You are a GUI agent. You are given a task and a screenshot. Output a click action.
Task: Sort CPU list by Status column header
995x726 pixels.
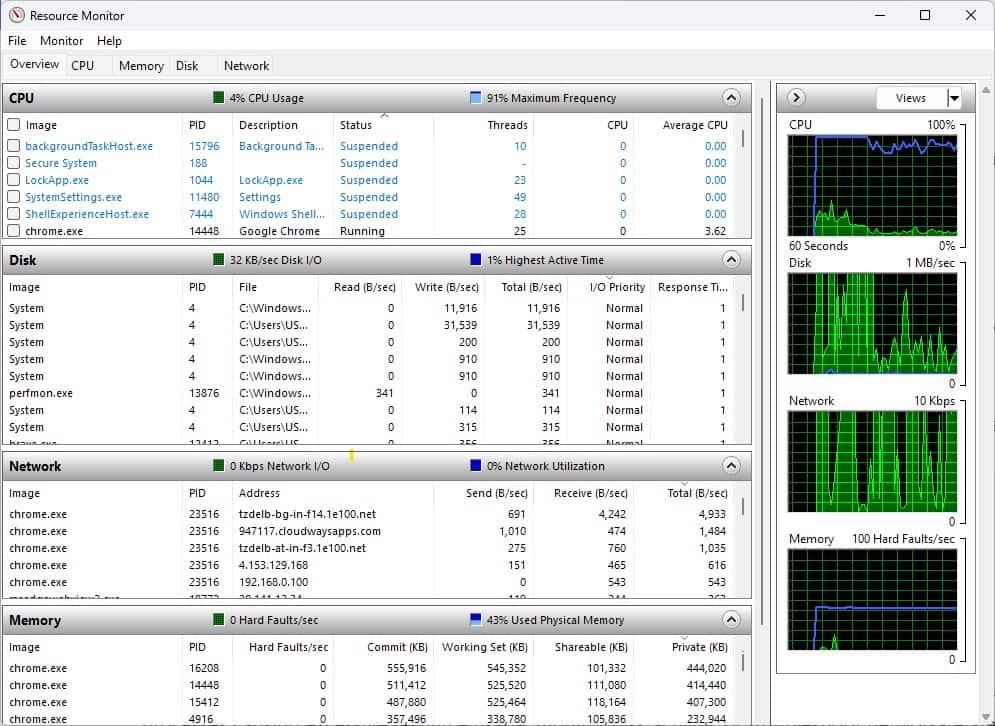383,125
